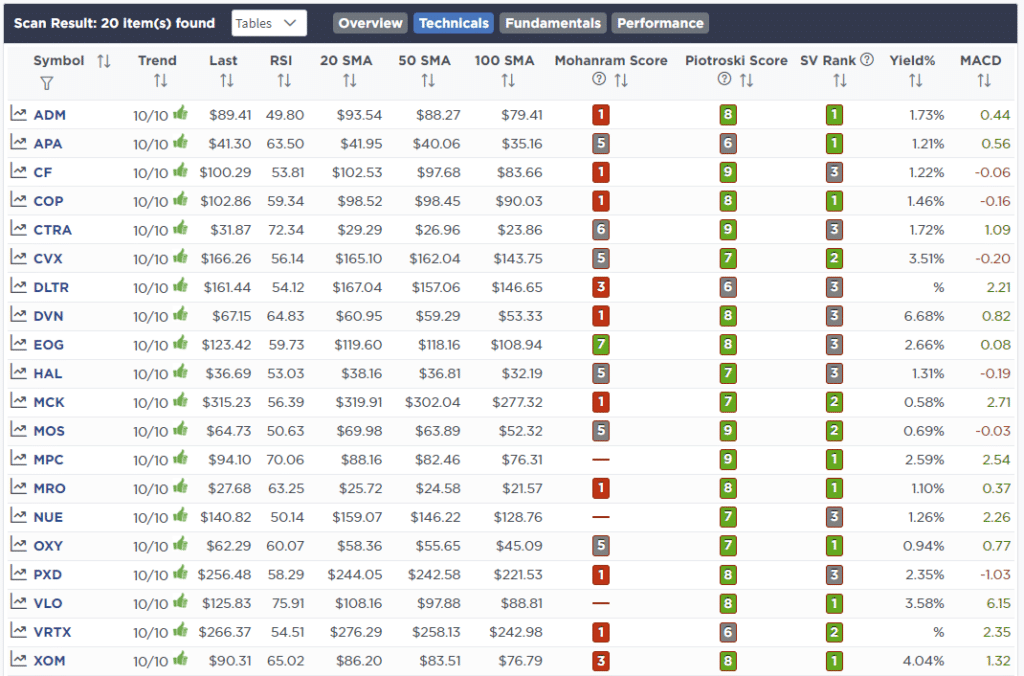The width and height of the screenshot is (1024, 676).
Task: Open the chart icon for DVN
Action: (x=18, y=315)
